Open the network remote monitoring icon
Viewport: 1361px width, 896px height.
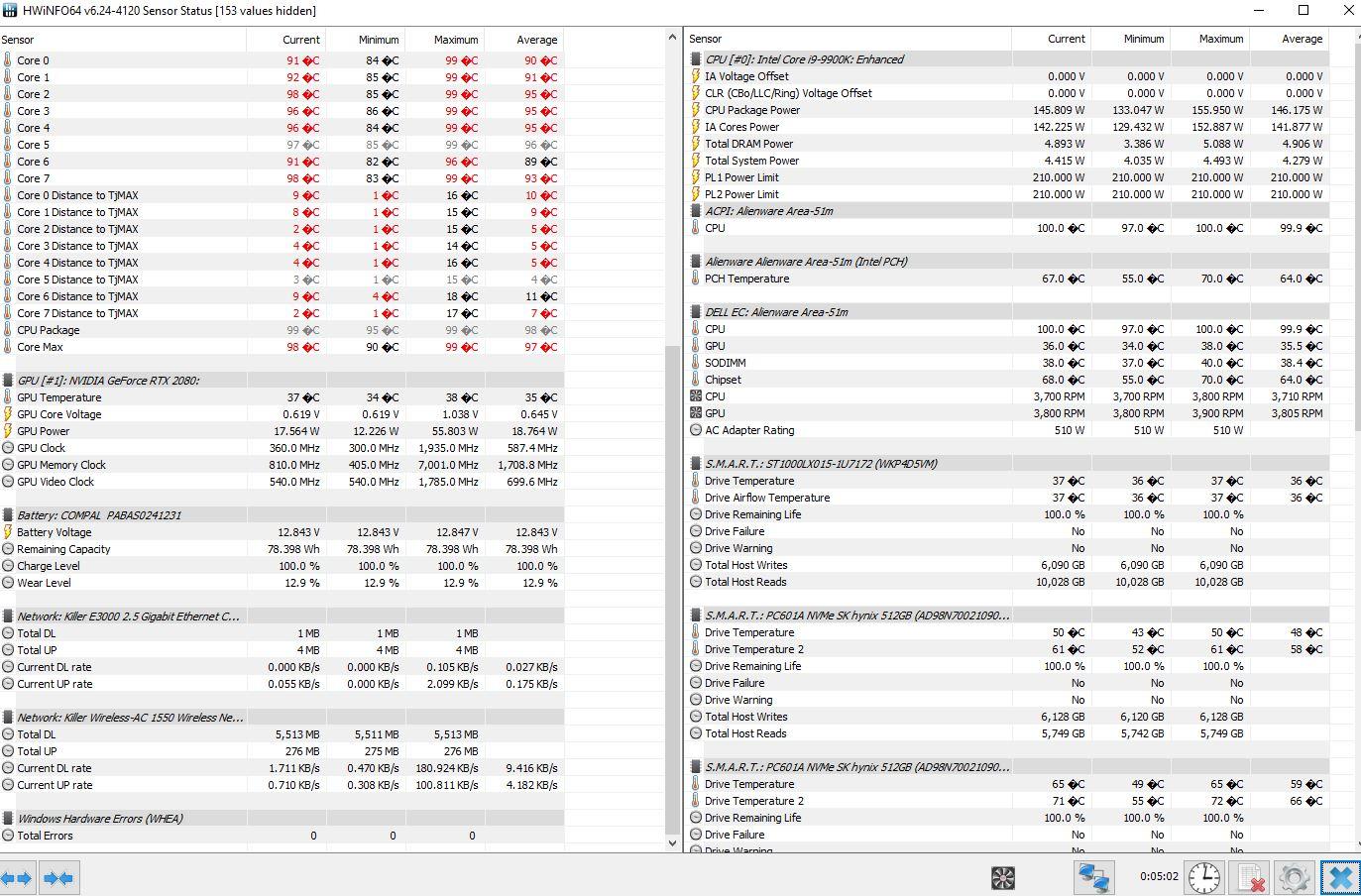coord(1093,877)
